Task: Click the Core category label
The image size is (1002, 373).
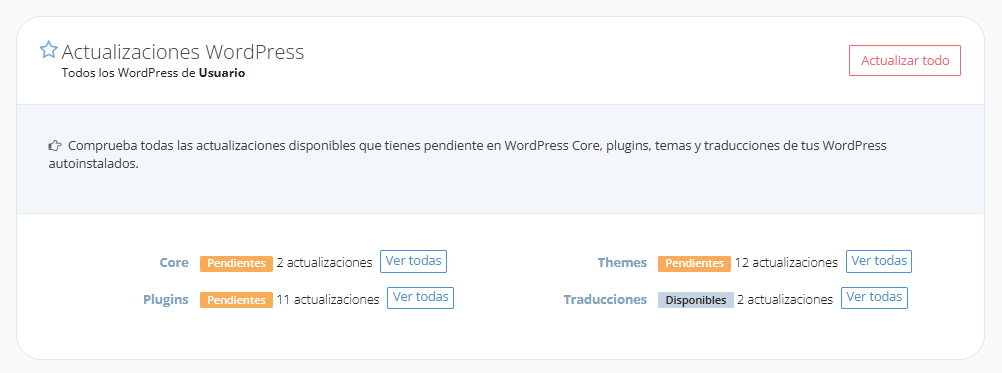Action: (x=174, y=263)
